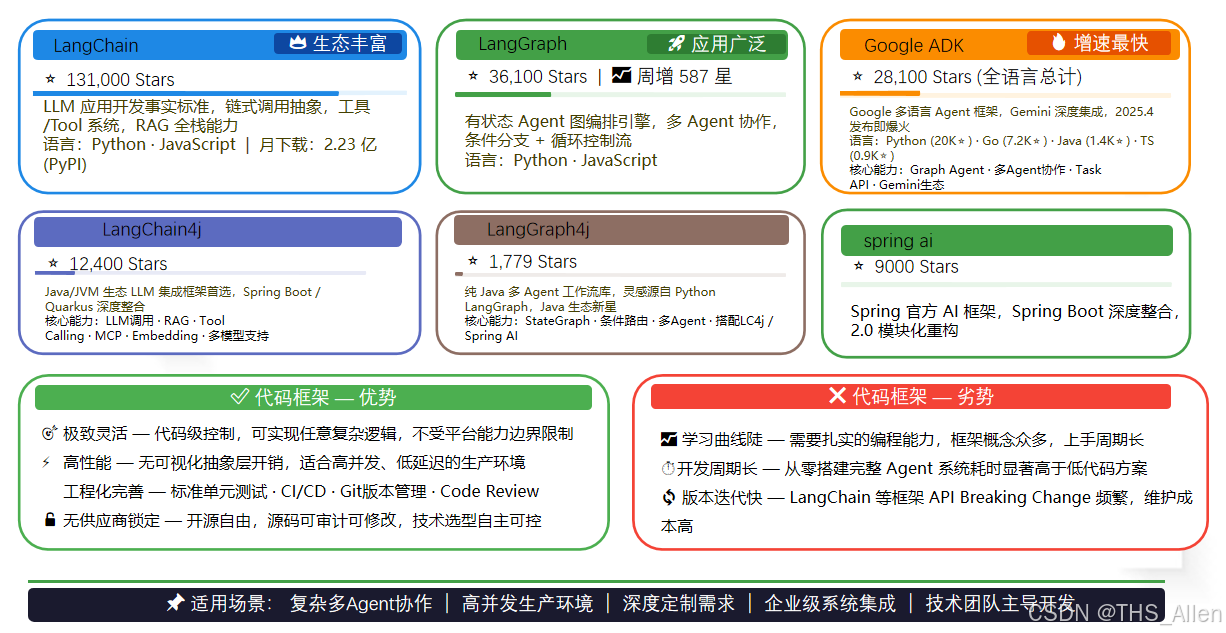Screen dimensions: 1226x633
Task: Click the 12,400 Stars count
Action: click(x=118, y=264)
